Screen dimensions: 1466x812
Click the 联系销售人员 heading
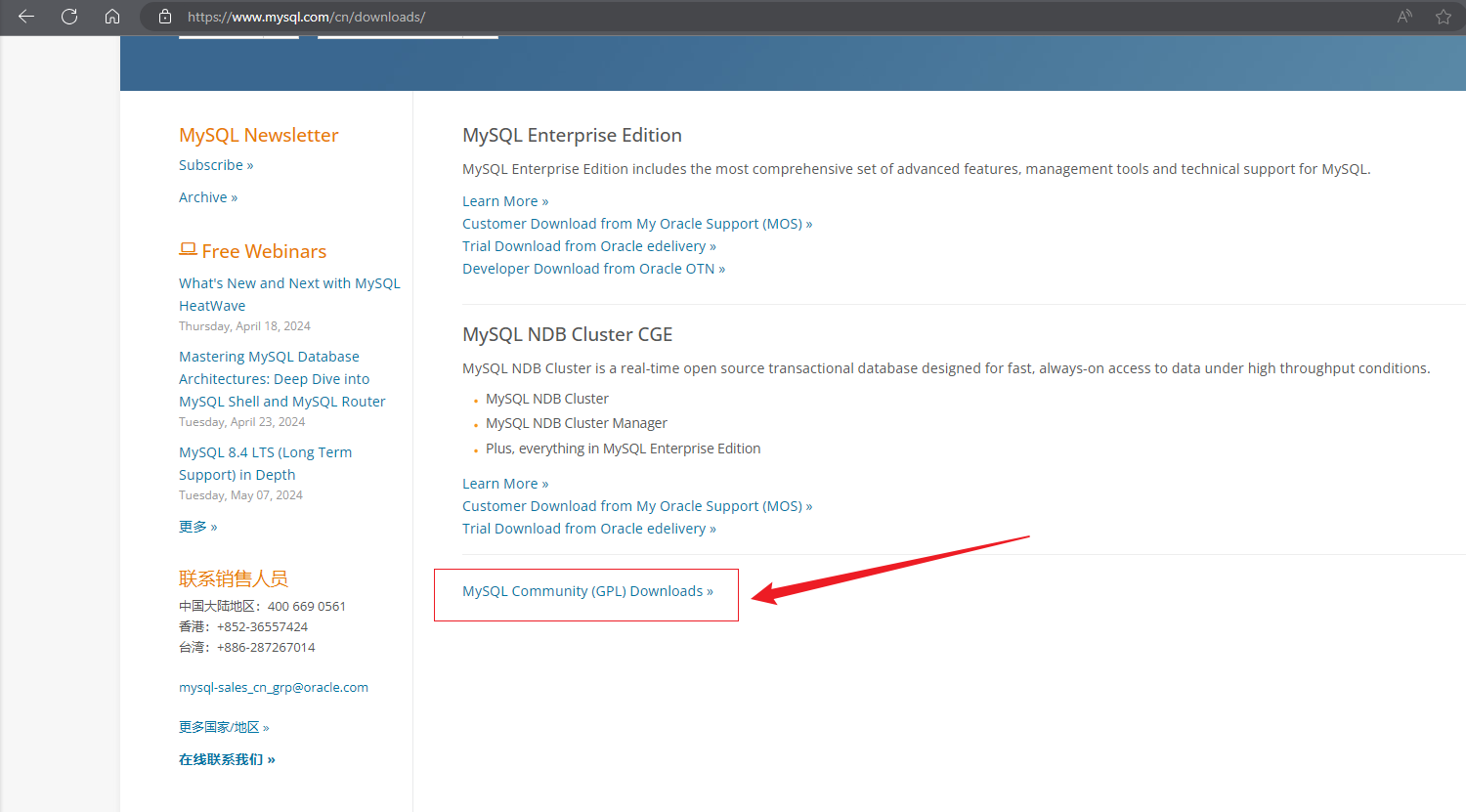(234, 578)
